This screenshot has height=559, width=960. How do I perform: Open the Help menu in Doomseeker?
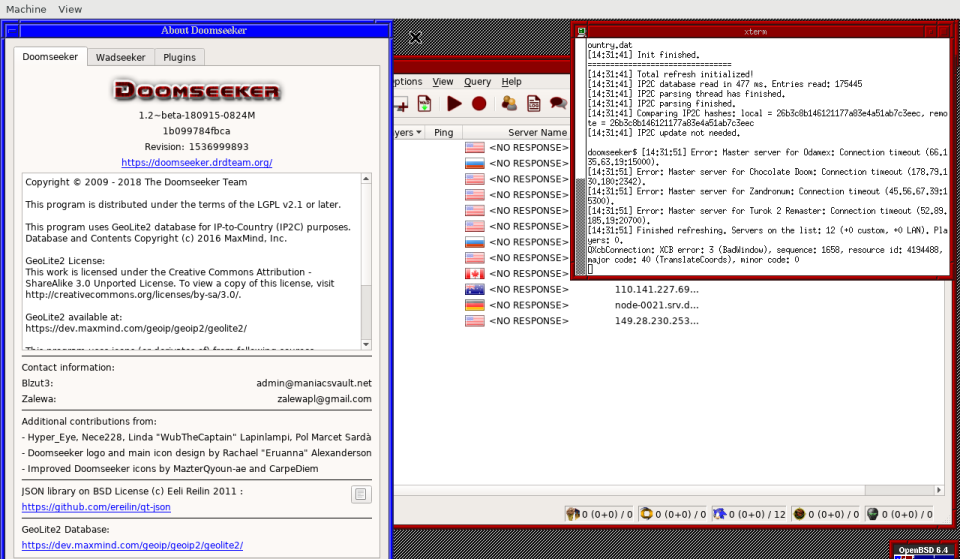(x=512, y=82)
